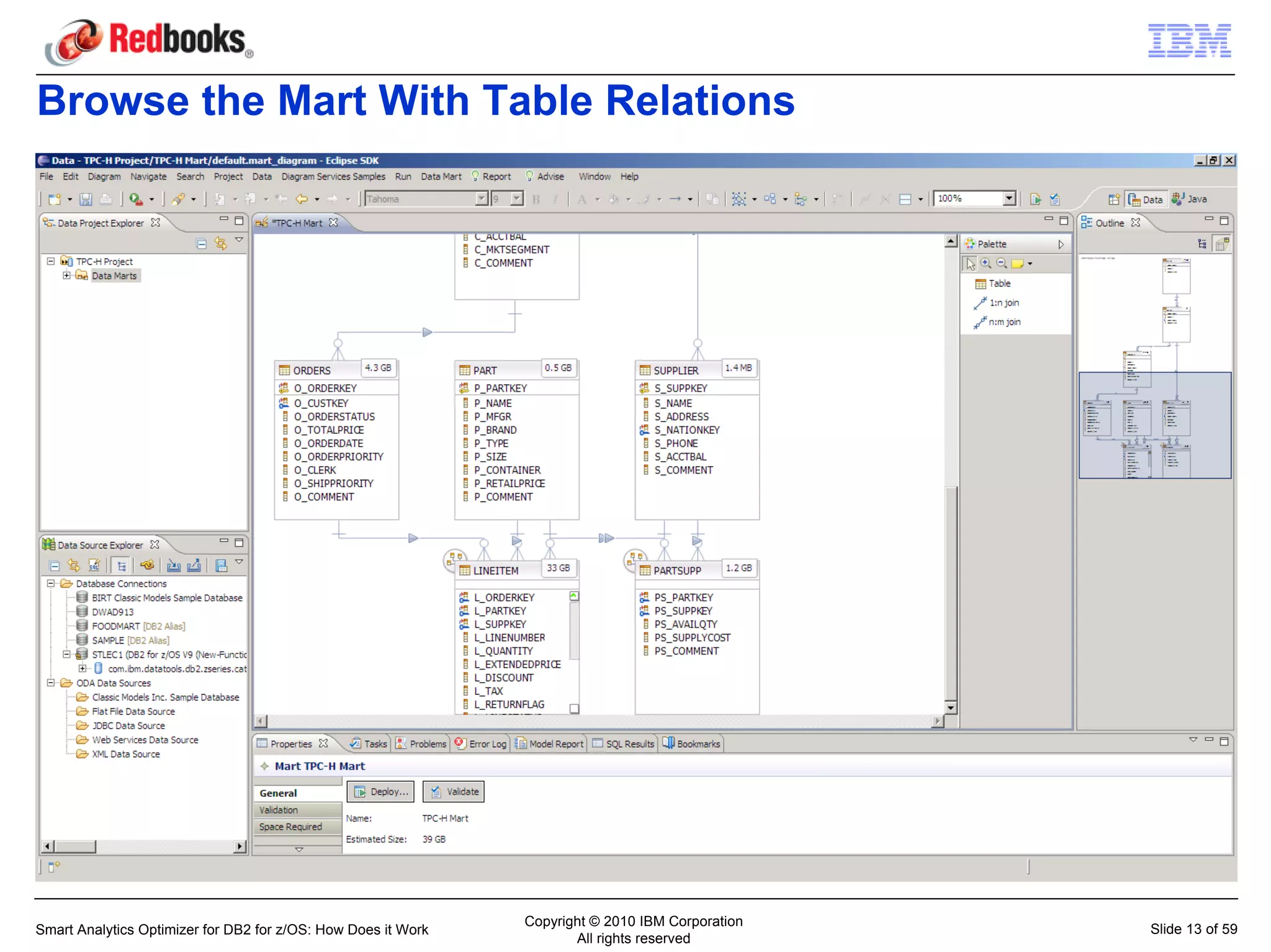1271x952 pixels.
Task: Select the palette arrow Select tool
Action: [970, 264]
